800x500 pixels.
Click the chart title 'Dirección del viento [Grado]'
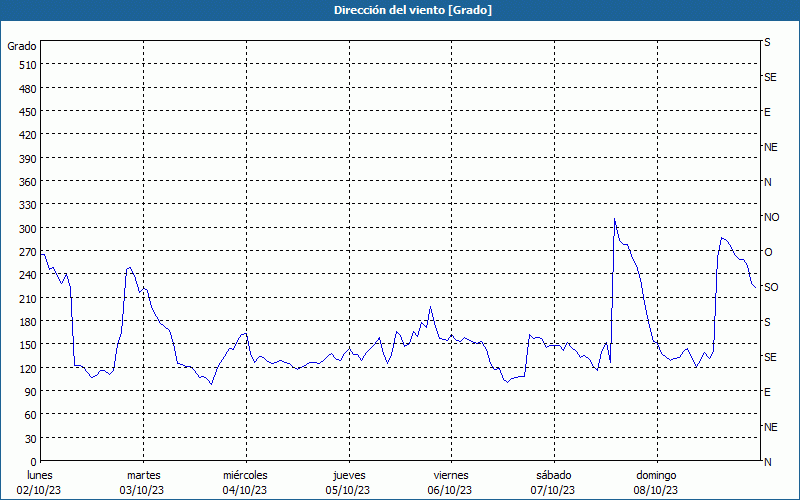pos(413,10)
